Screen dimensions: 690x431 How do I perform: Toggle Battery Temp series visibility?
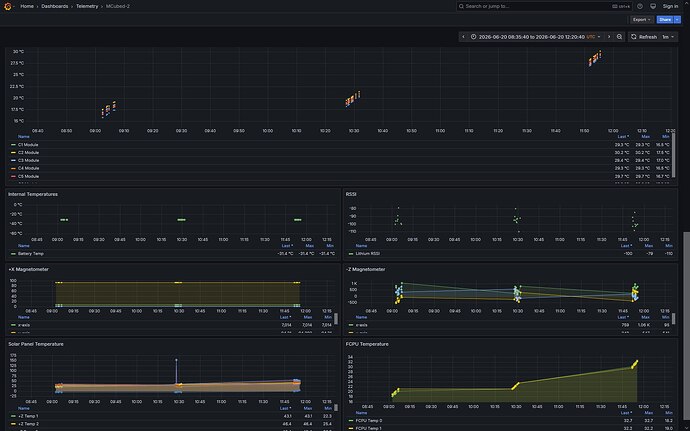click(30, 254)
